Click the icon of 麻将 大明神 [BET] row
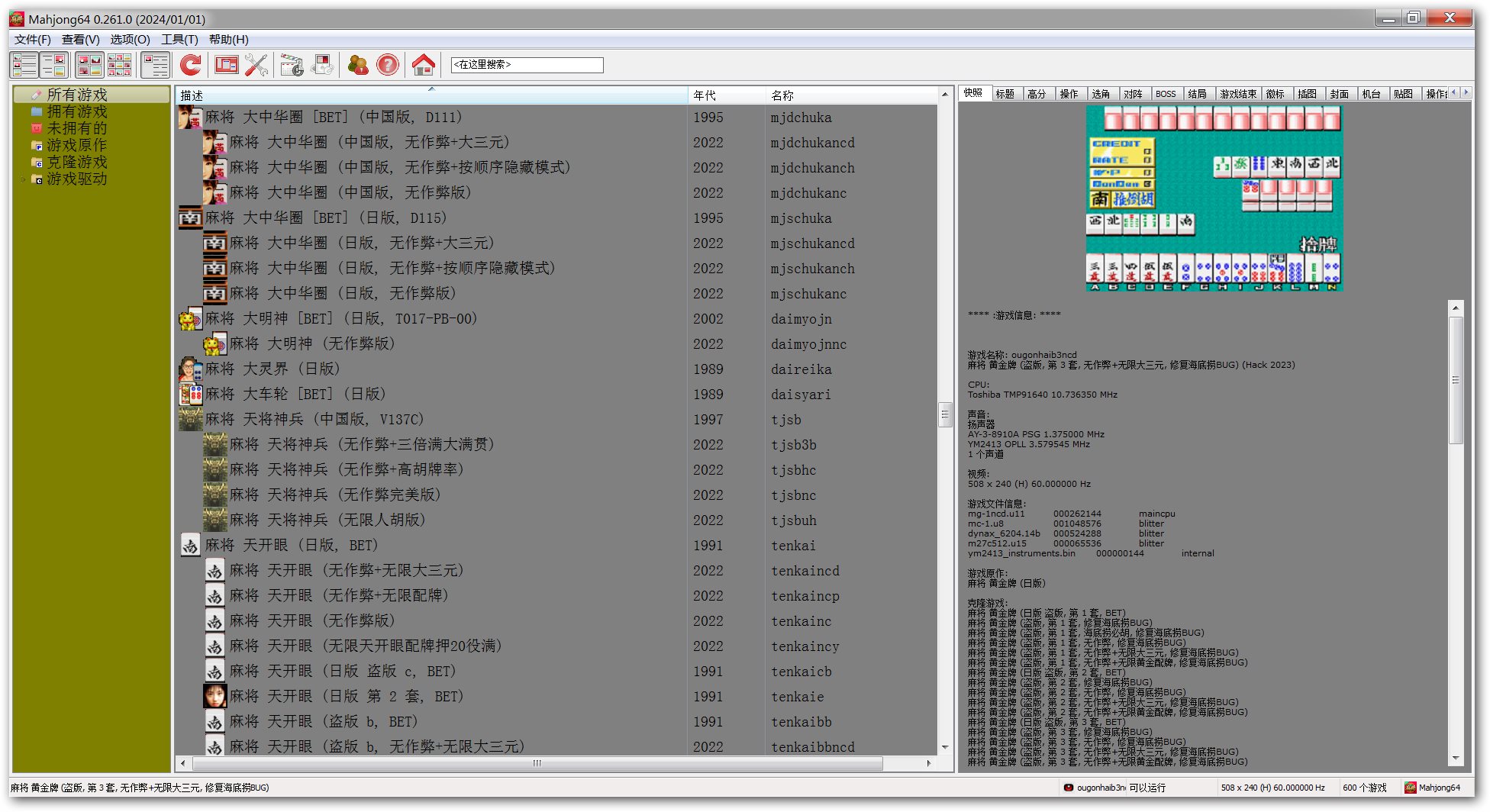This screenshot has width=1490, height=812. click(x=190, y=319)
